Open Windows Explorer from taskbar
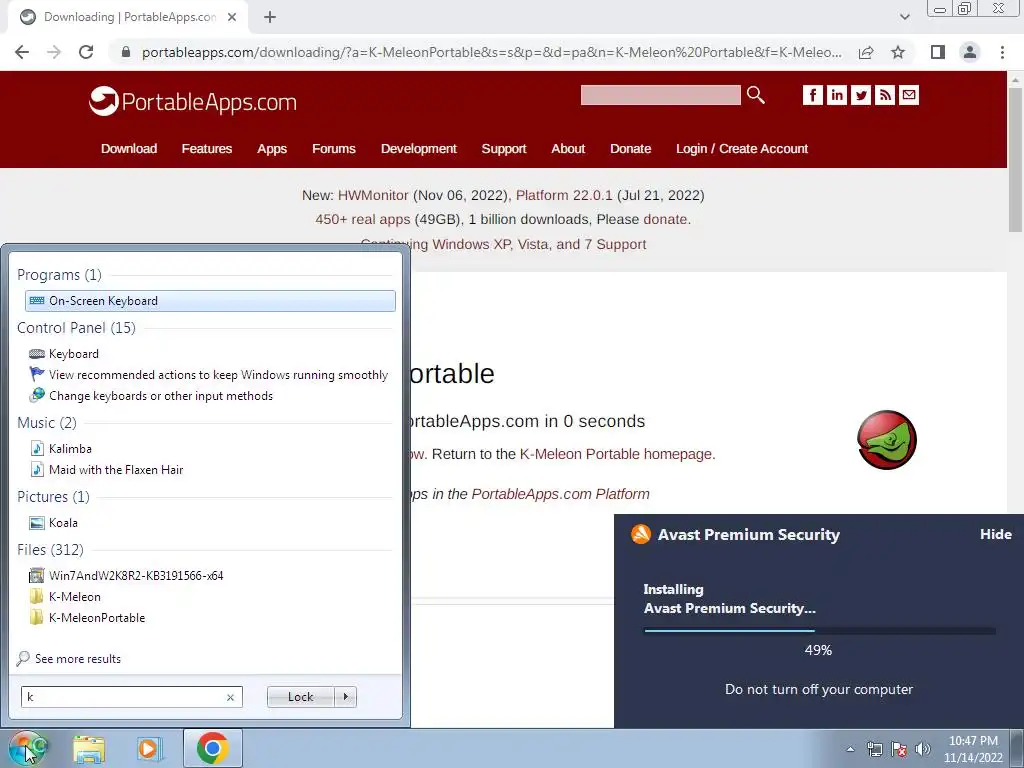The image size is (1024, 768). tap(89, 749)
